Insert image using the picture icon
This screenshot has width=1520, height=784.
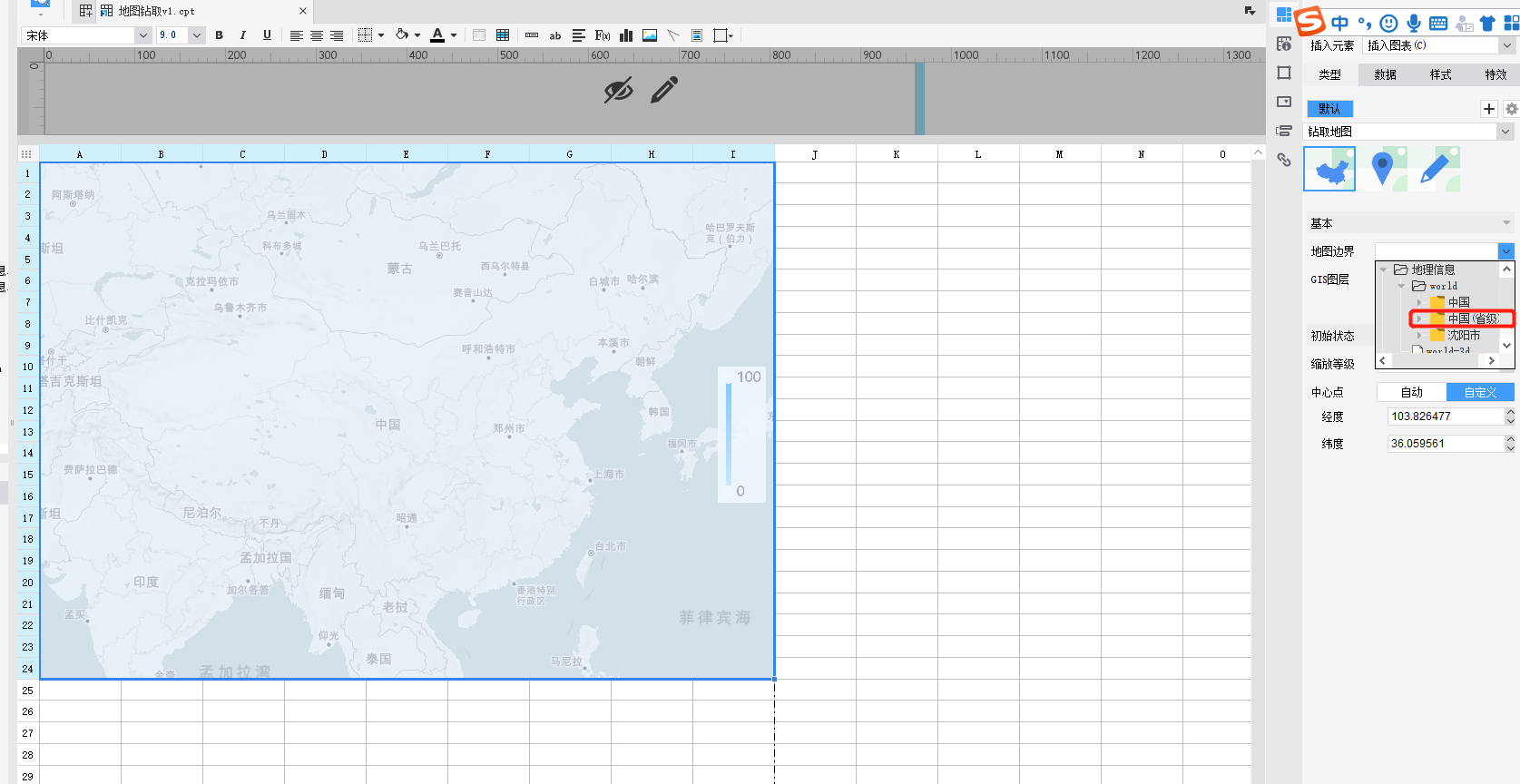point(650,35)
